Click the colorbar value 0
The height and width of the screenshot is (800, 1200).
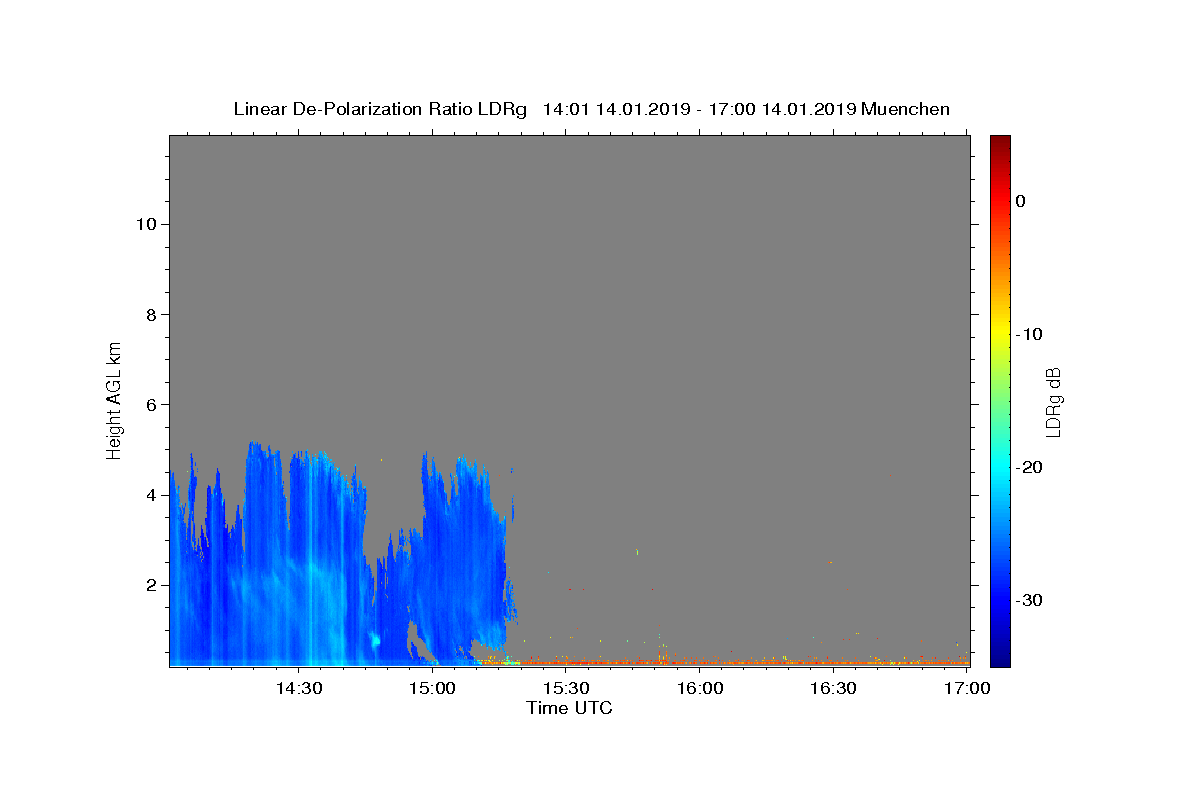[1020, 201]
